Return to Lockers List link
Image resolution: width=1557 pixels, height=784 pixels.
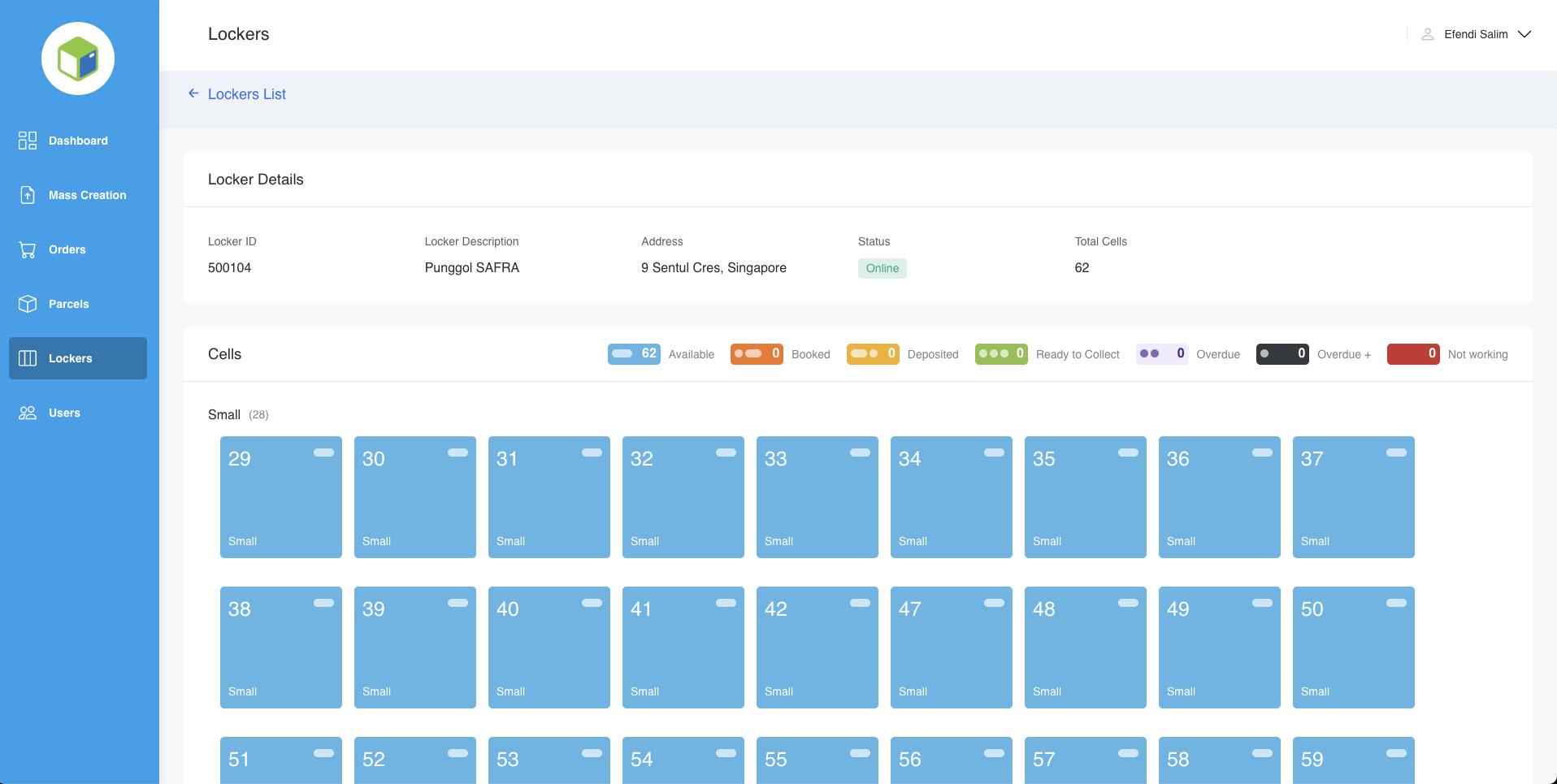[247, 94]
